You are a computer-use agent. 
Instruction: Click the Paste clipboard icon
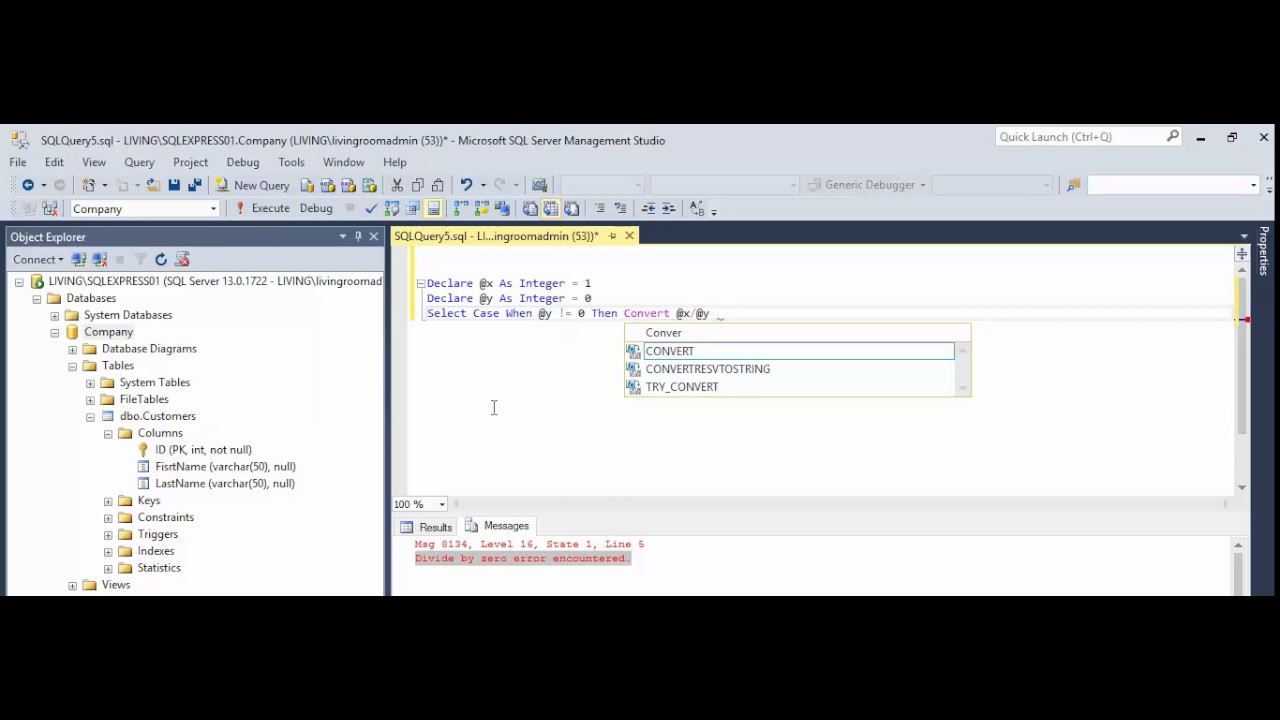pyautogui.click(x=438, y=185)
